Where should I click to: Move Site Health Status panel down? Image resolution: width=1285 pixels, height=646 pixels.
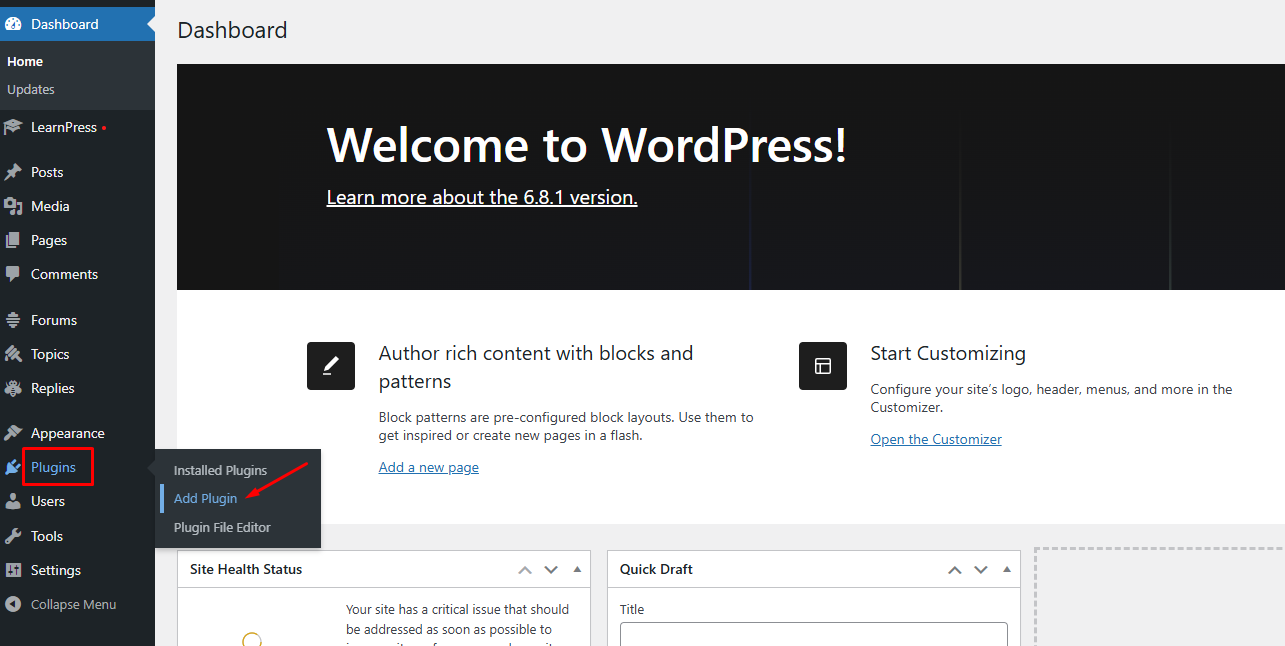(x=551, y=569)
